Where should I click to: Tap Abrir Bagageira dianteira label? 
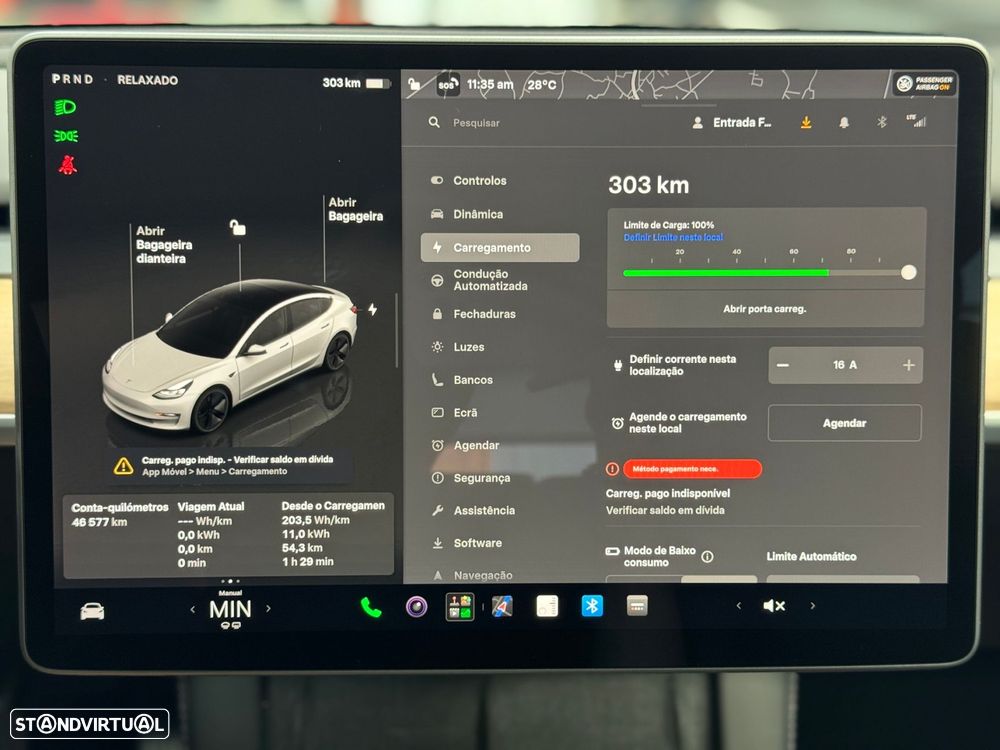coord(163,244)
